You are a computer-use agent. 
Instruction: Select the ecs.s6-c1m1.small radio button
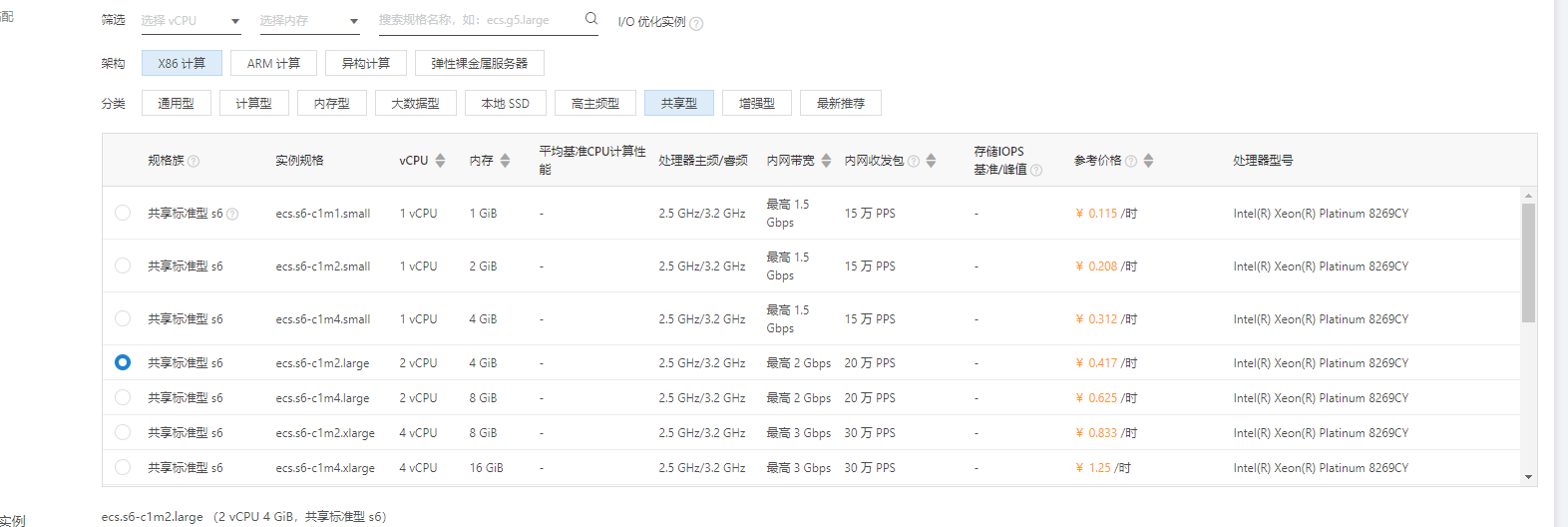[x=123, y=213]
